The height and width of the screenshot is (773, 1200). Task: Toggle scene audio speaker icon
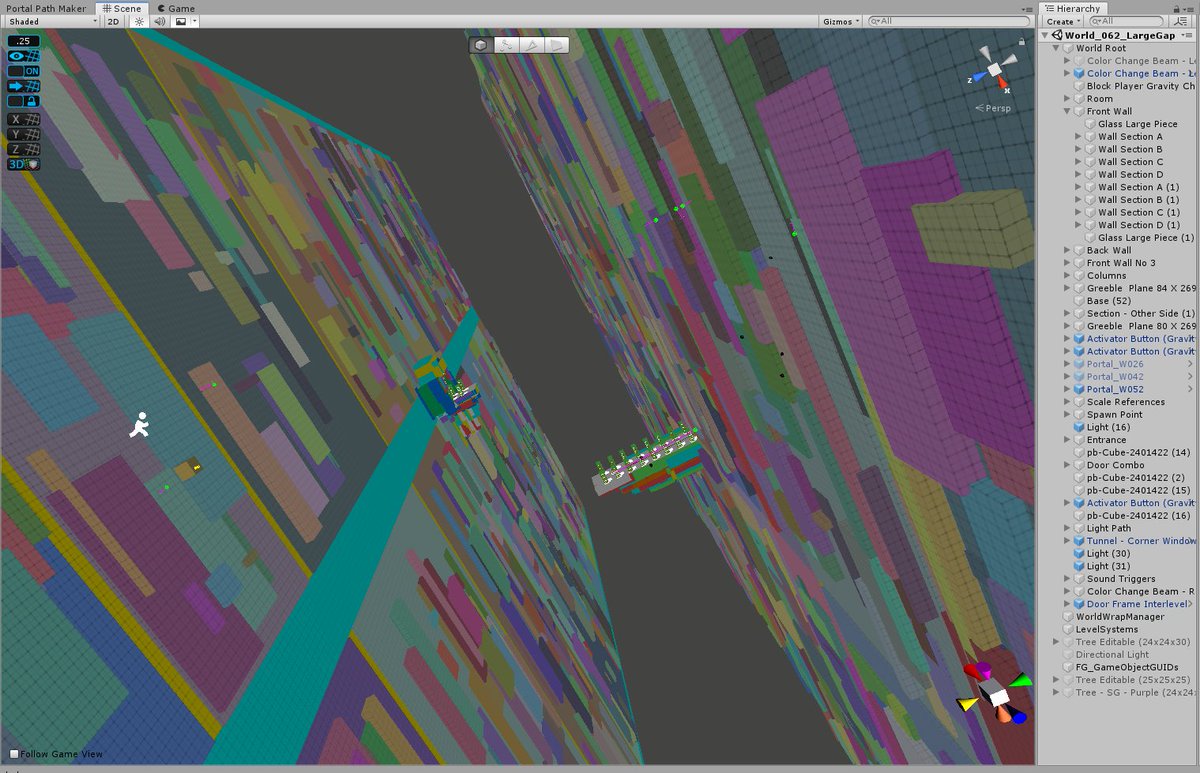[159, 21]
